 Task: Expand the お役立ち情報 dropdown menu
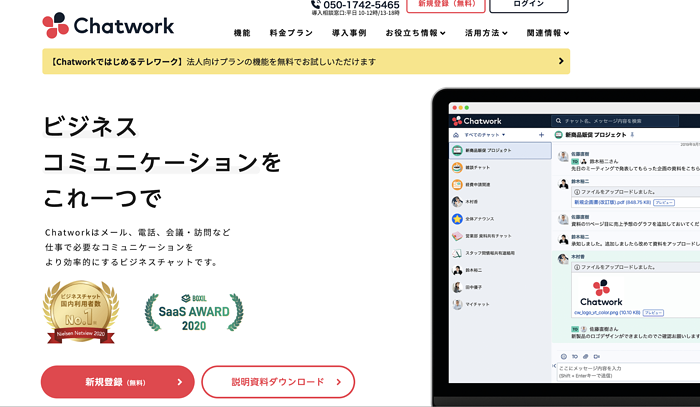point(416,33)
